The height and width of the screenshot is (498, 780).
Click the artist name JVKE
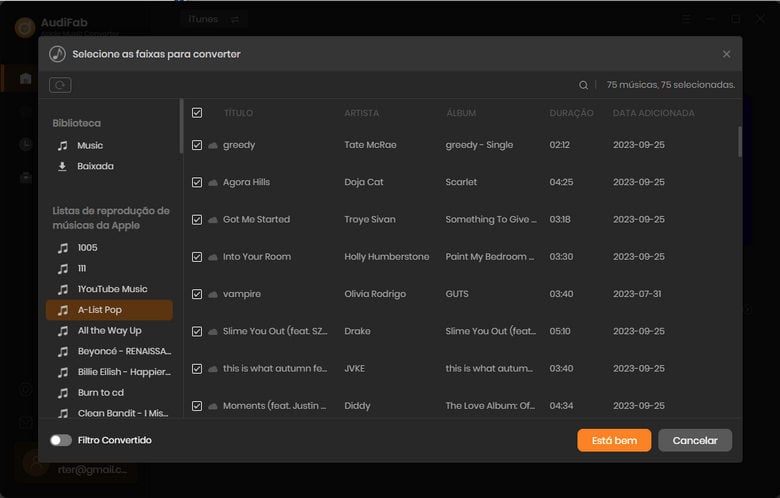[355, 369]
